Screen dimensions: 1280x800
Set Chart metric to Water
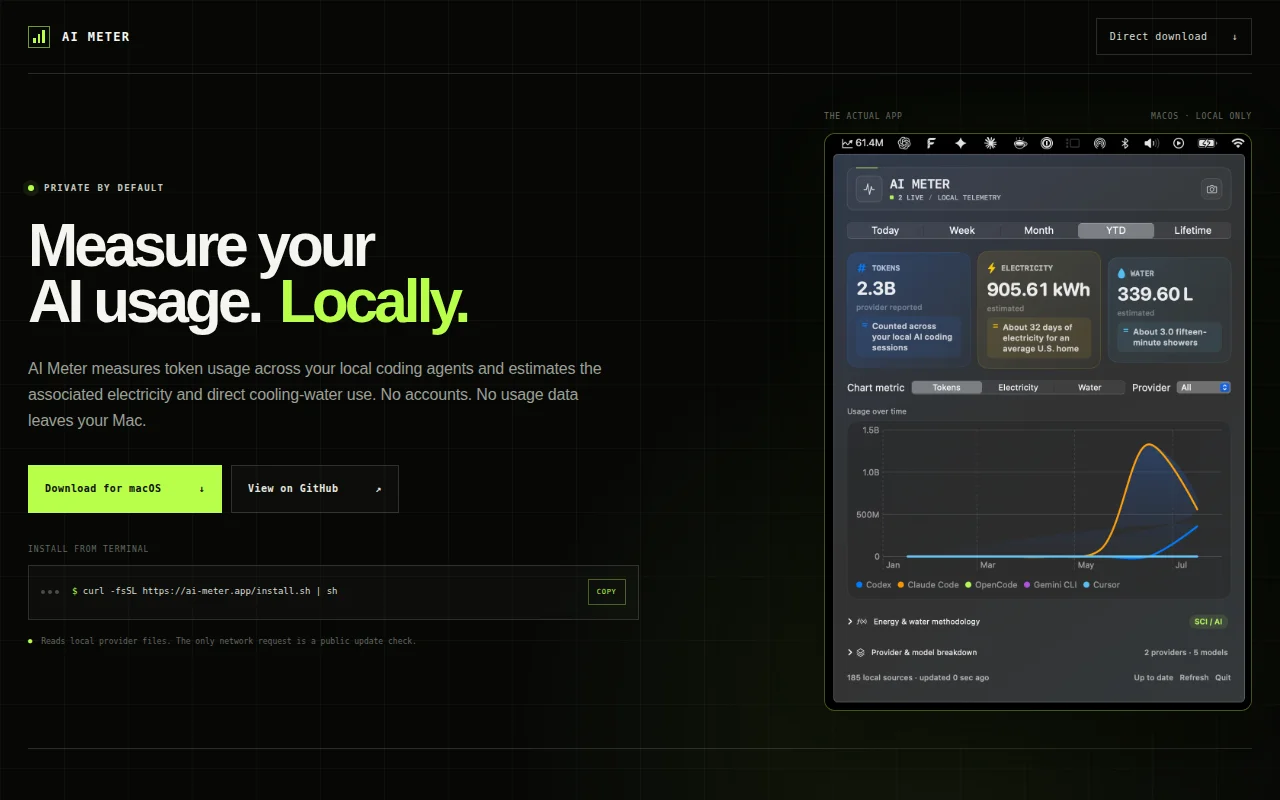coord(1090,387)
